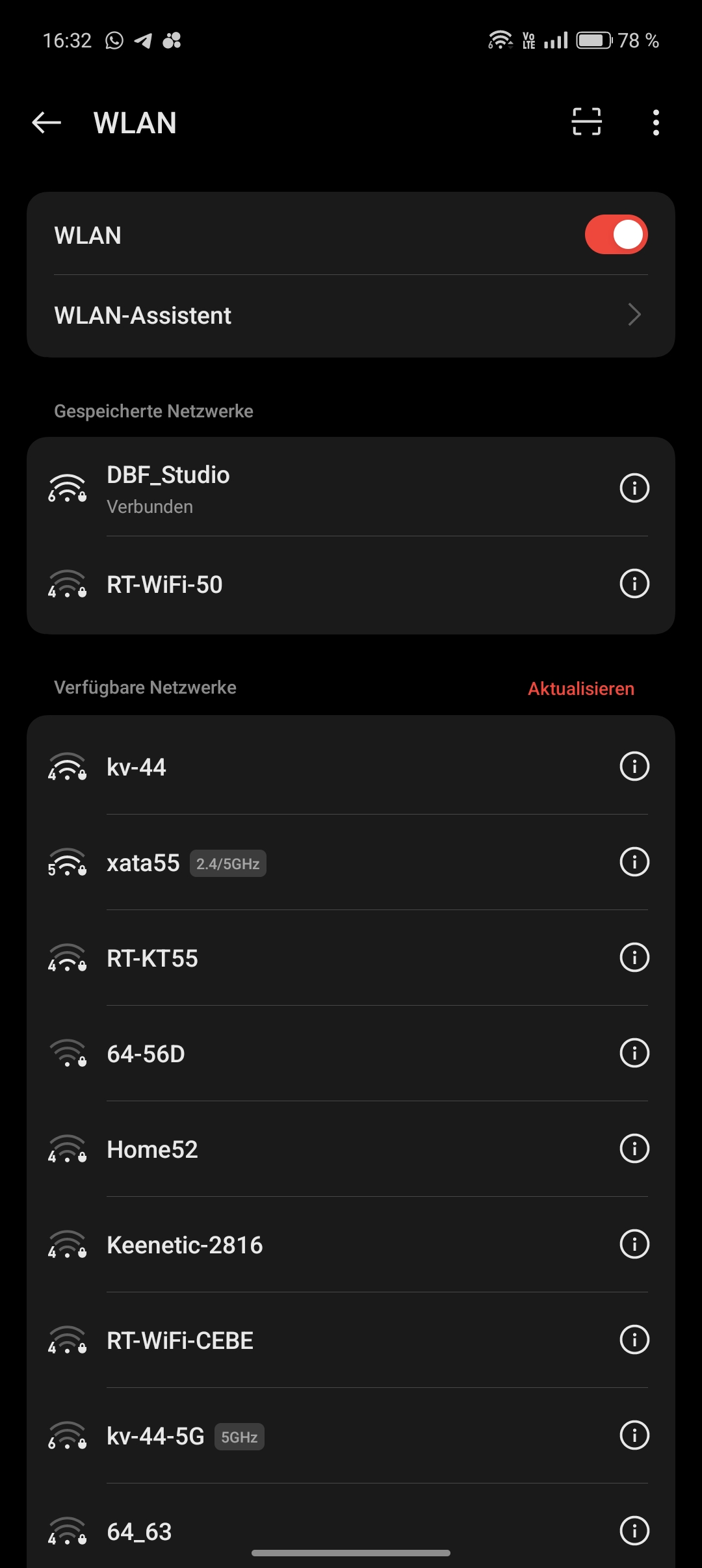The height and width of the screenshot is (1568, 702).
Task: Open info icon for xata55
Action: pos(634,862)
